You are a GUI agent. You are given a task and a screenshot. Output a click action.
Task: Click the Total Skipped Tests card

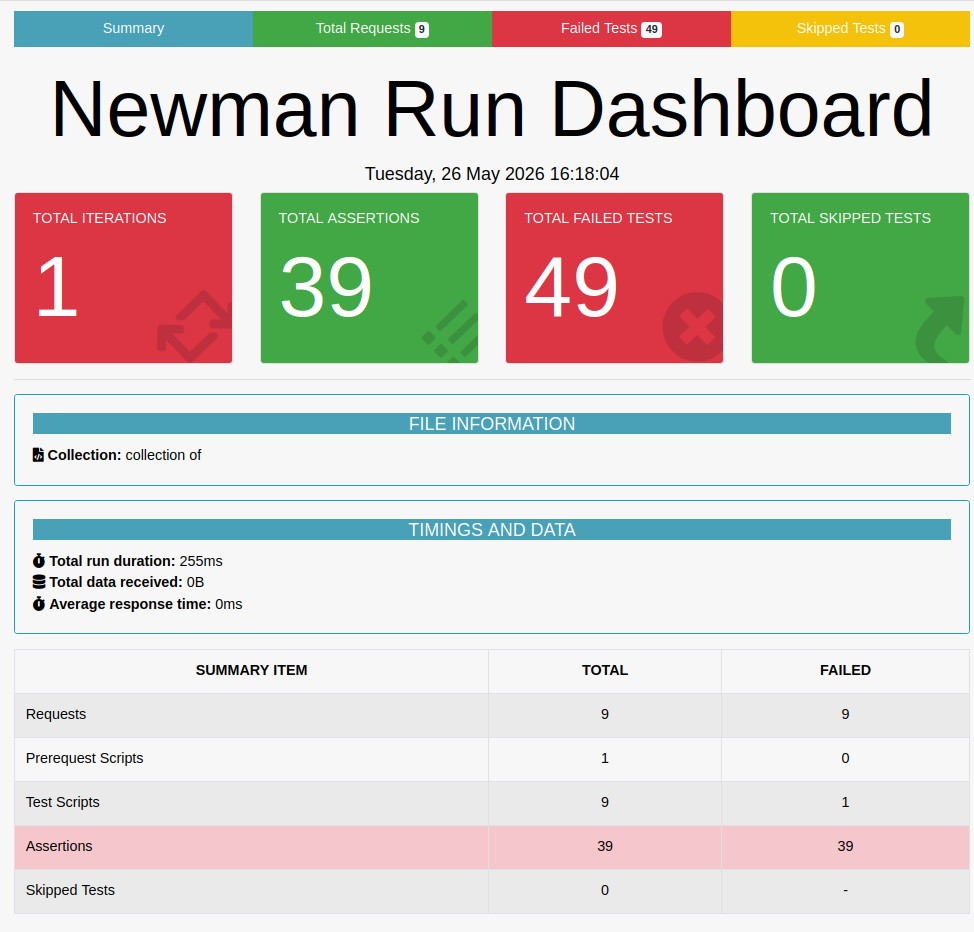point(860,278)
